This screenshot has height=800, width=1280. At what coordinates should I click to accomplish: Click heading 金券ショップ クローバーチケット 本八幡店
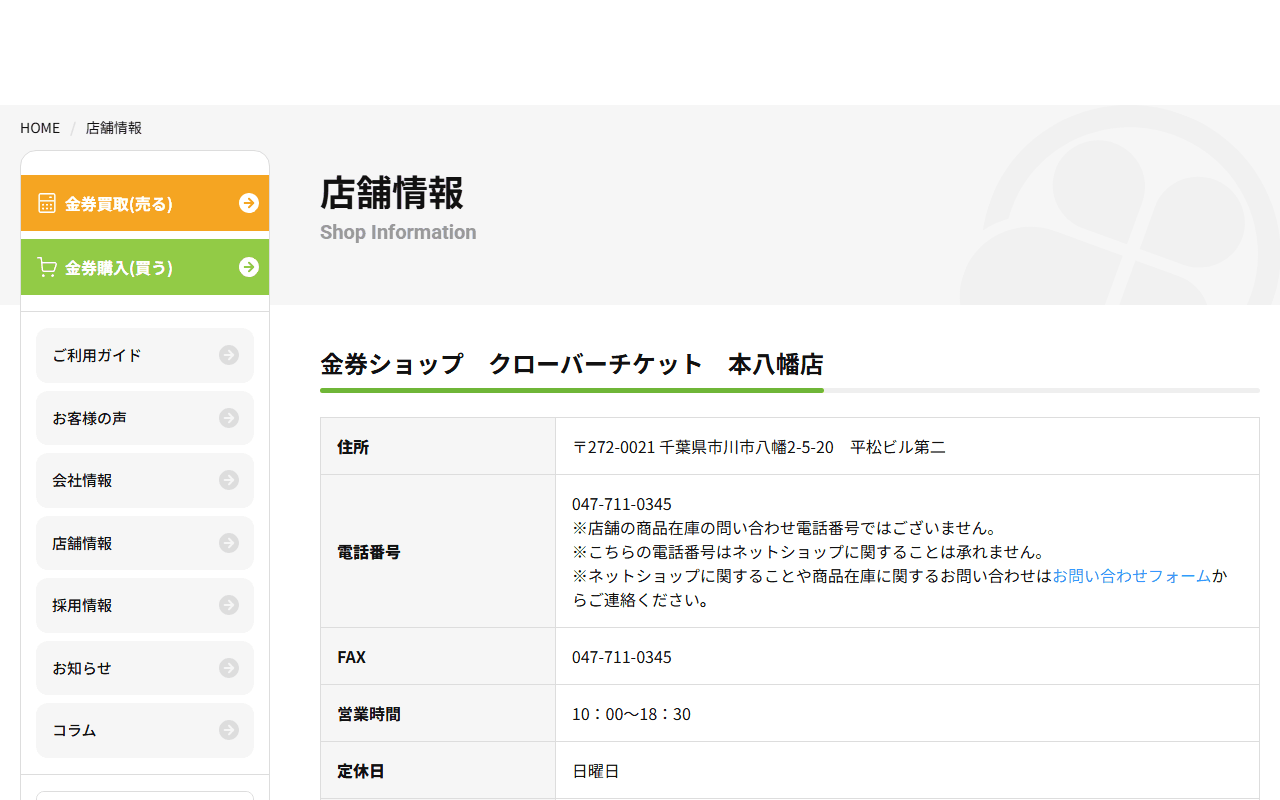(x=572, y=364)
